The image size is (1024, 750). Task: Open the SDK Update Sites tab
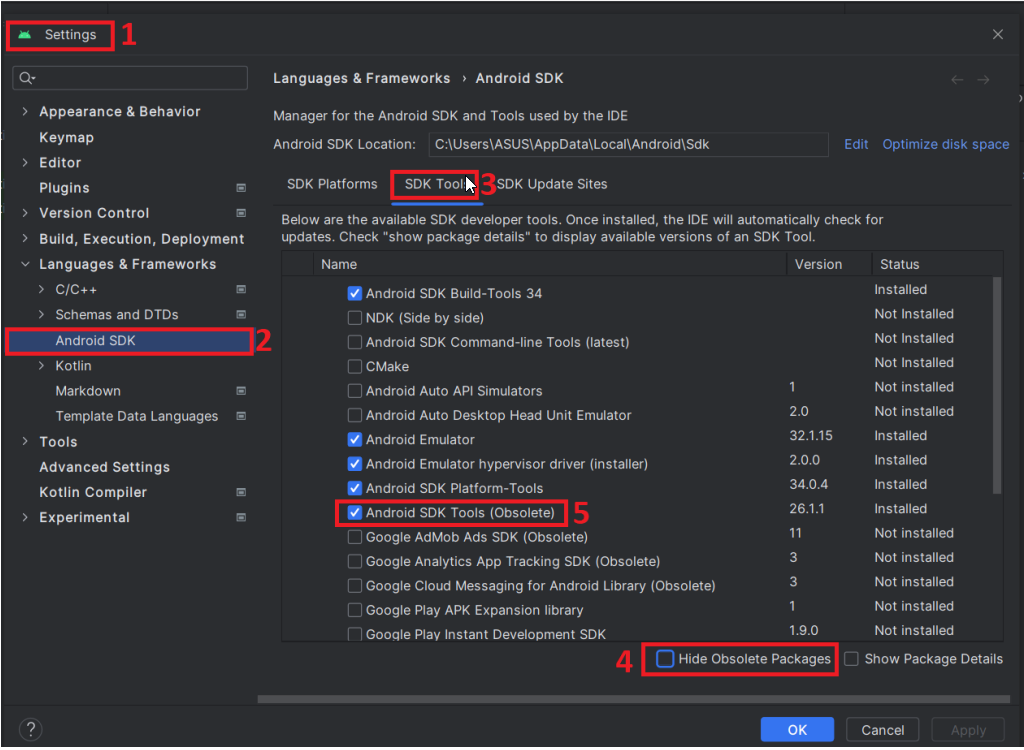point(552,184)
